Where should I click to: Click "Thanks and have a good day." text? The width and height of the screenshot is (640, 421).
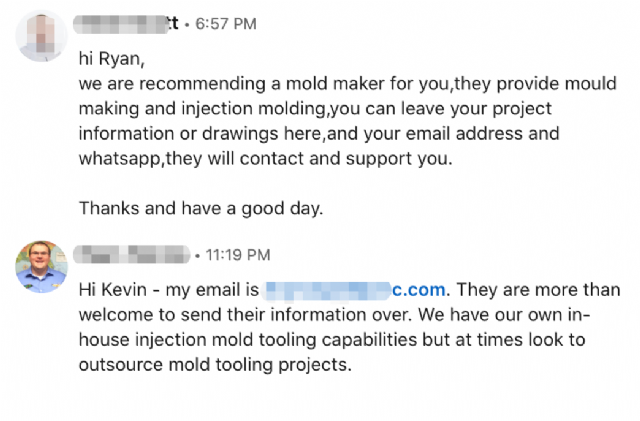point(201,208)
